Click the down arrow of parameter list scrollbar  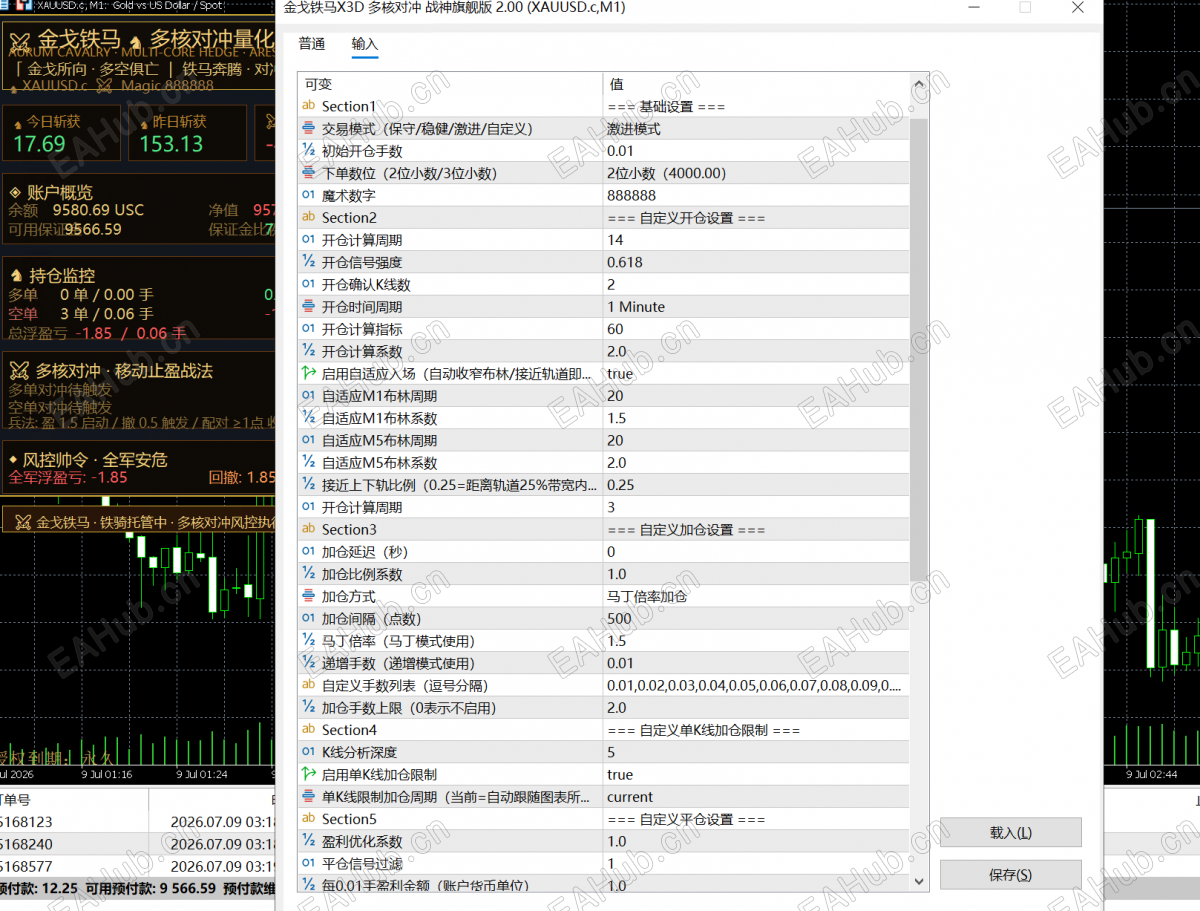tap(919, 881)
